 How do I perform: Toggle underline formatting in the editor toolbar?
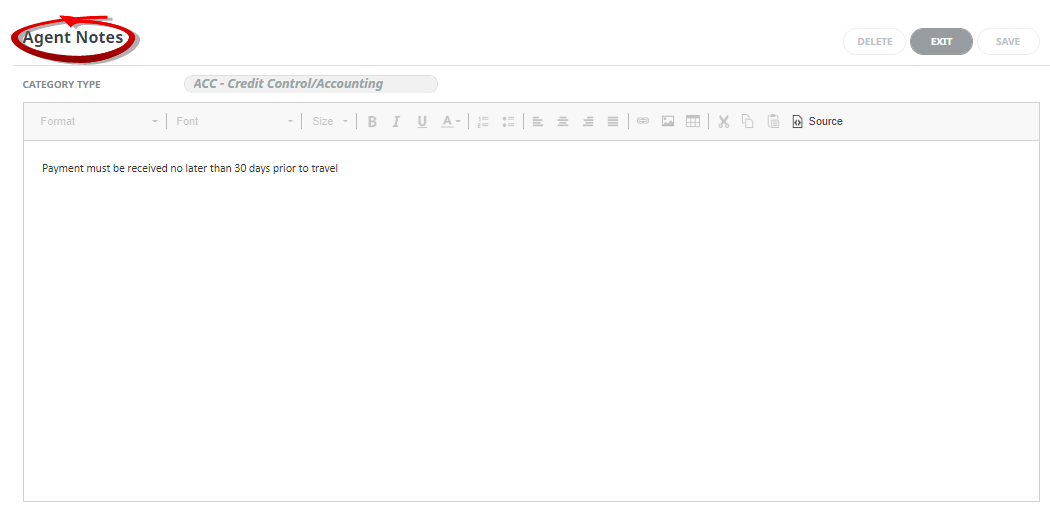[x=422, y=122]
